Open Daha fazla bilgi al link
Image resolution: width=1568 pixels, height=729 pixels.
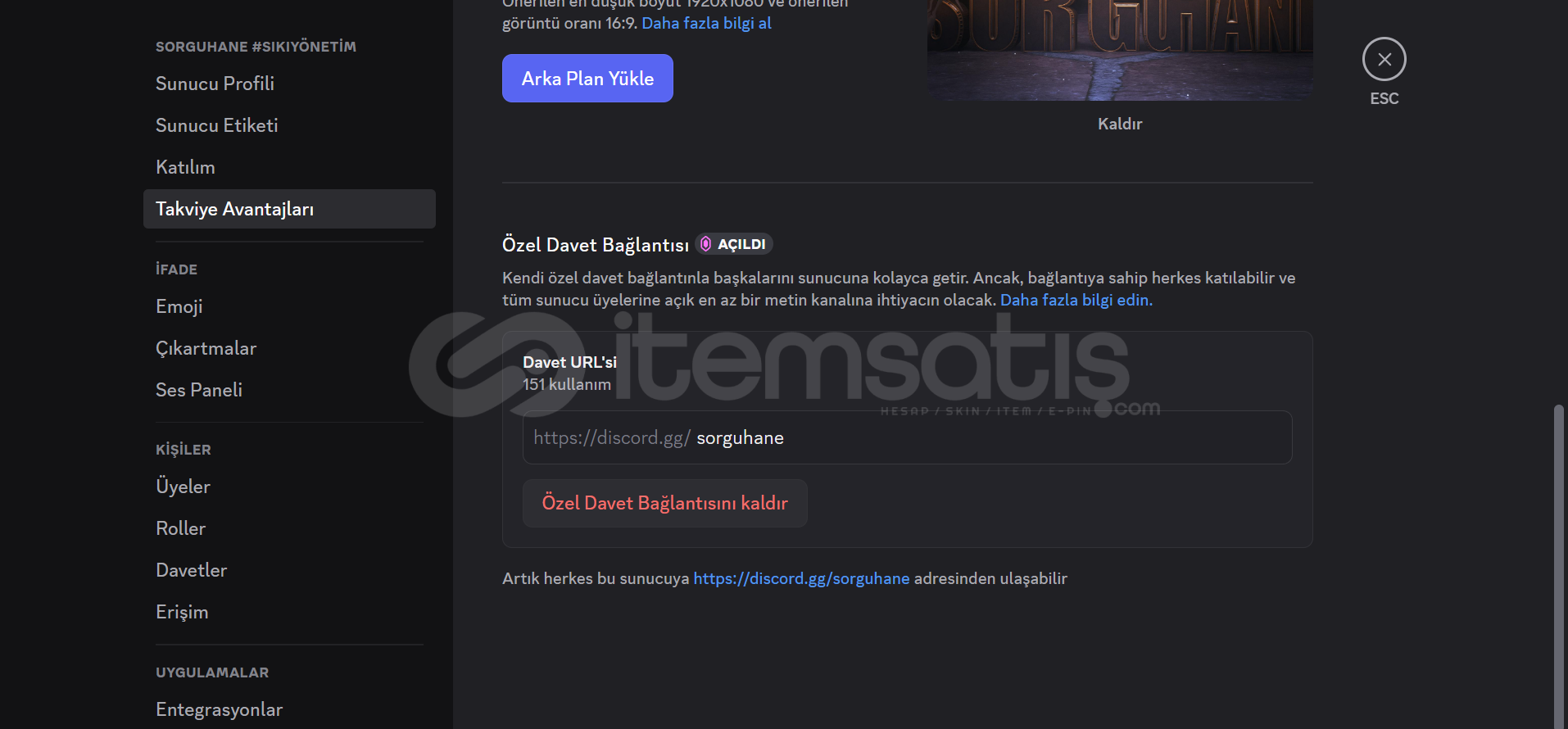[x=706, y=23]
